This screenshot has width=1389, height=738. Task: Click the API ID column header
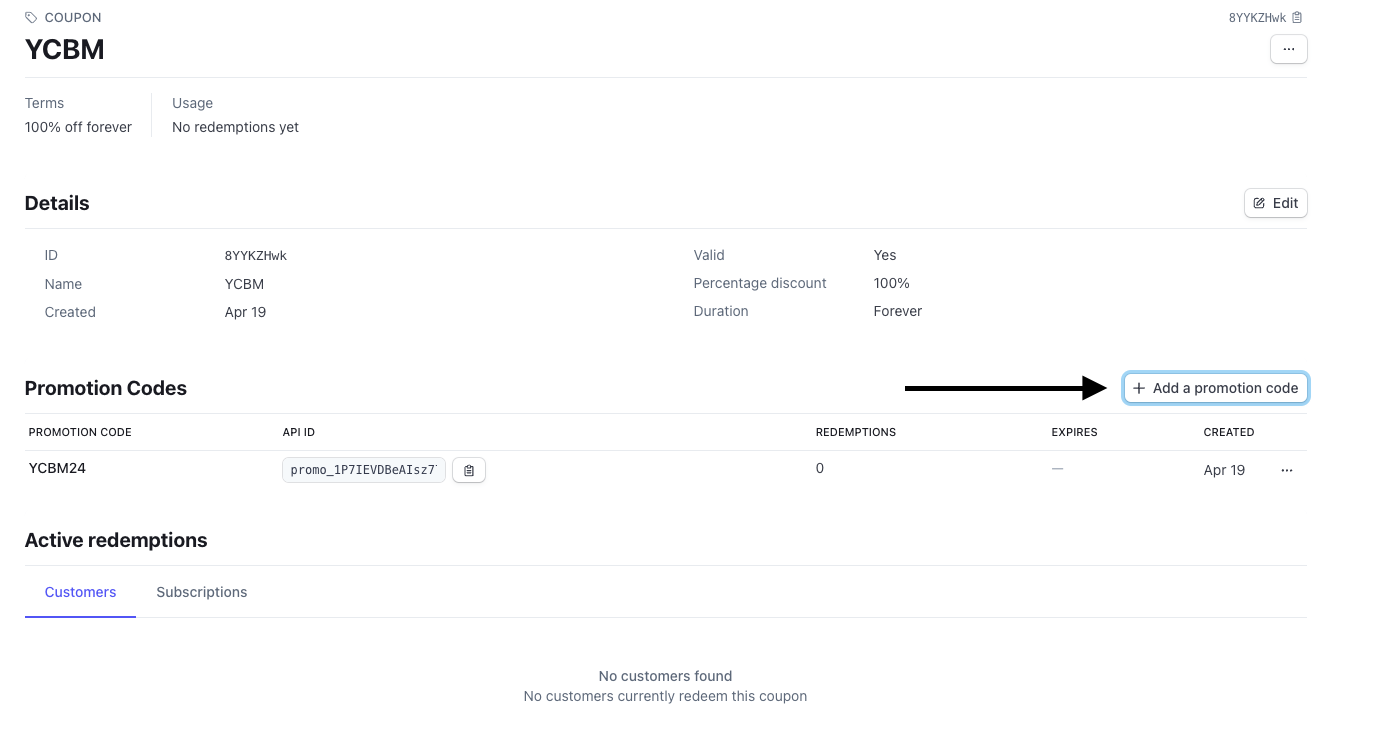pyautogui.click(x=299, y=432)
